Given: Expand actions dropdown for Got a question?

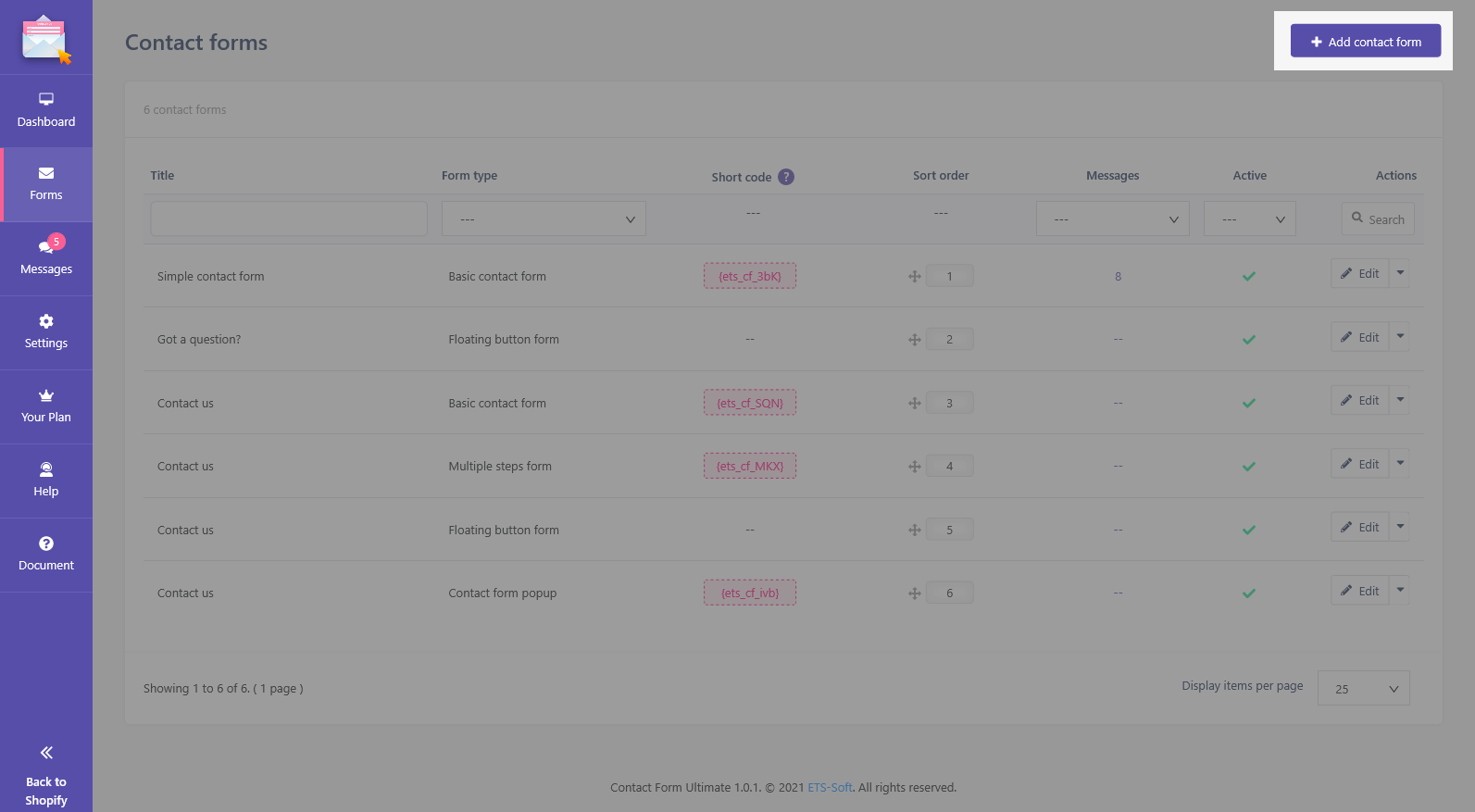Looking at the screenshot, I should 1400,337.
